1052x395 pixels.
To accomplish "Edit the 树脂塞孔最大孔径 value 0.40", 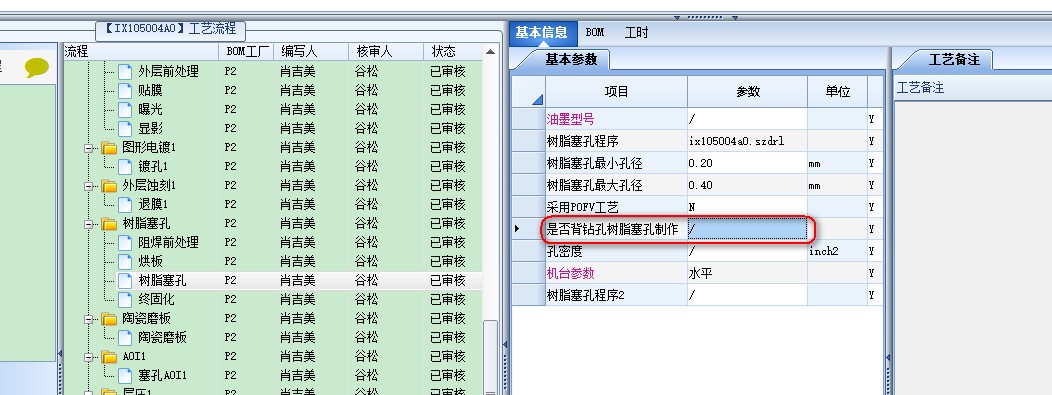I will (747, 185).
